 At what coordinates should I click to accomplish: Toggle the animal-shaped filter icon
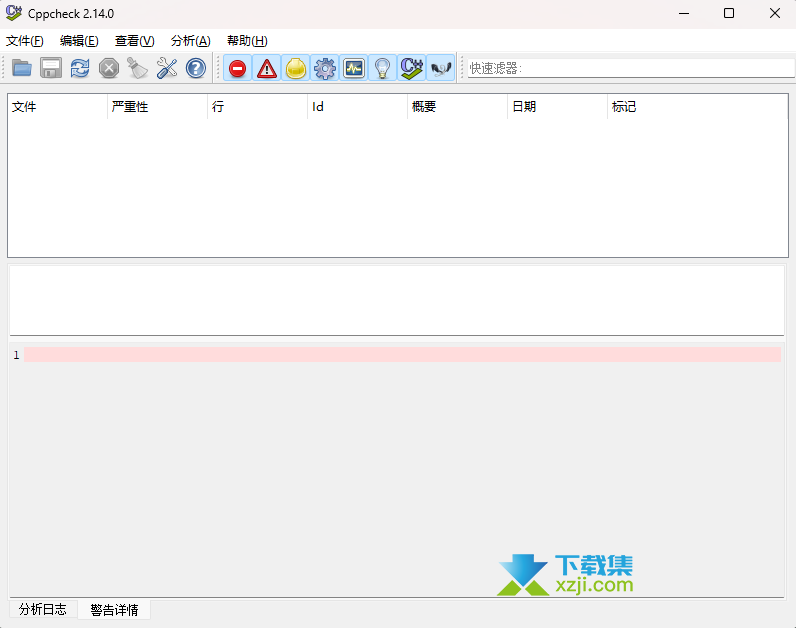441,68
